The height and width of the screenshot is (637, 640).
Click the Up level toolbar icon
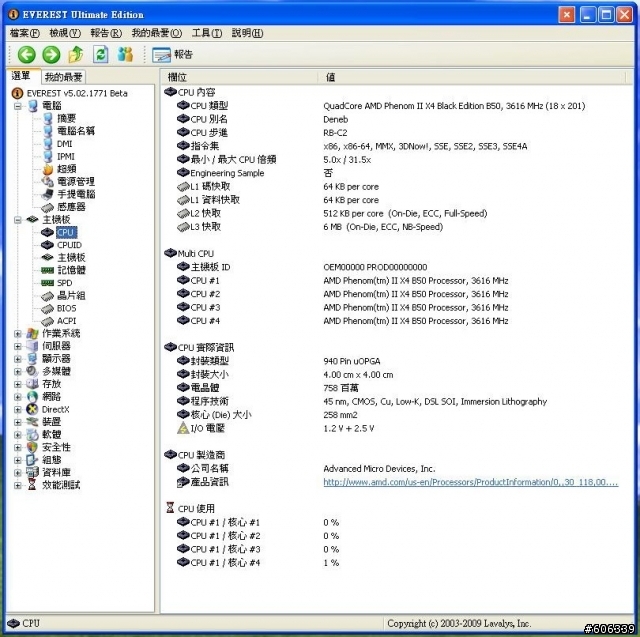(76, 54)
